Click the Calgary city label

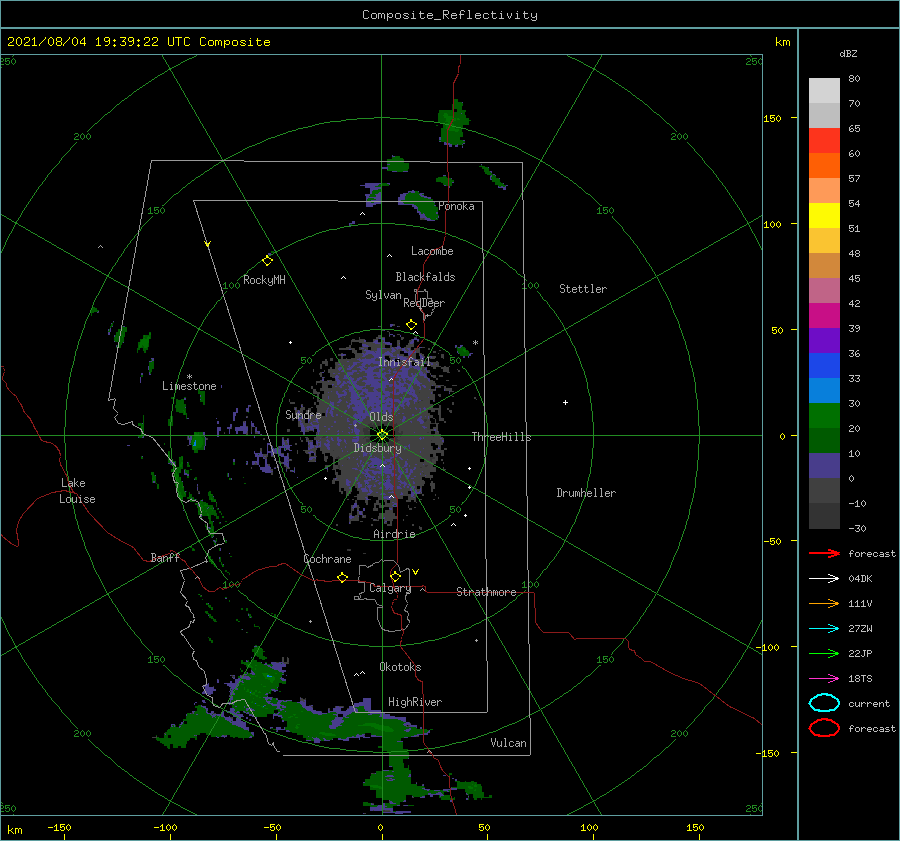pos(390,588)
